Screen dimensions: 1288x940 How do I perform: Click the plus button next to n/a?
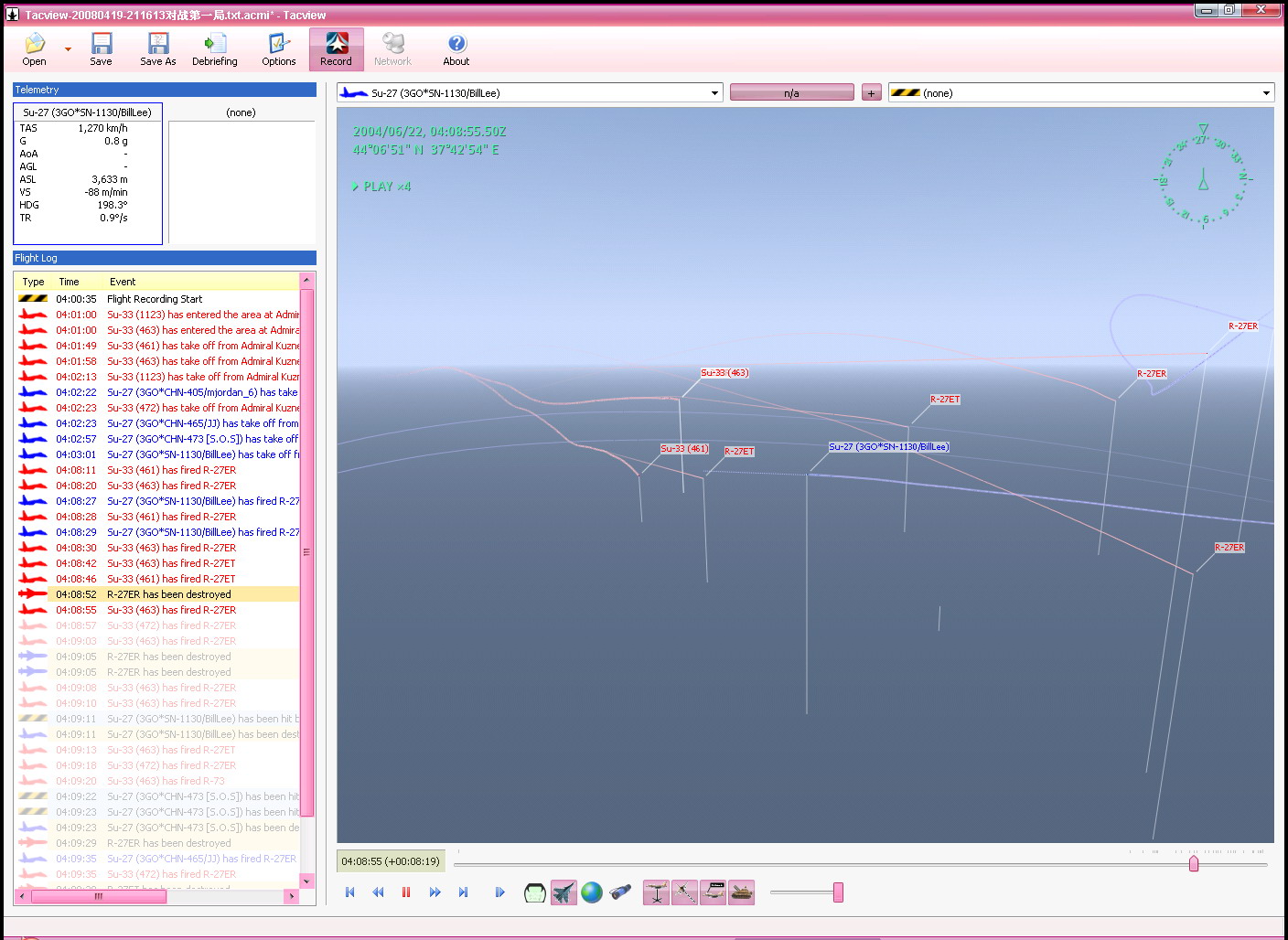coord(871,93)
